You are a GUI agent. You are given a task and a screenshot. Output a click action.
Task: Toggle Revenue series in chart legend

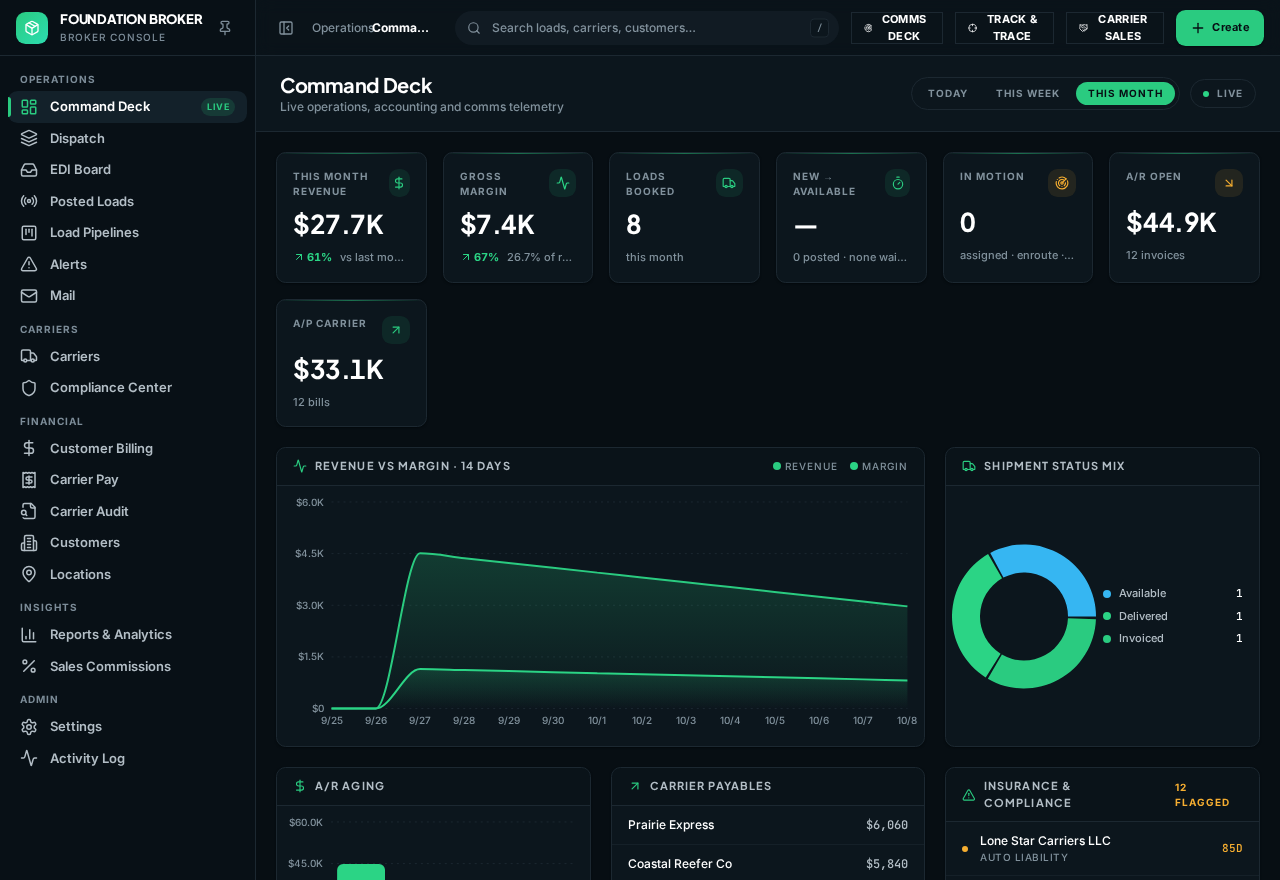coord(805,466)
